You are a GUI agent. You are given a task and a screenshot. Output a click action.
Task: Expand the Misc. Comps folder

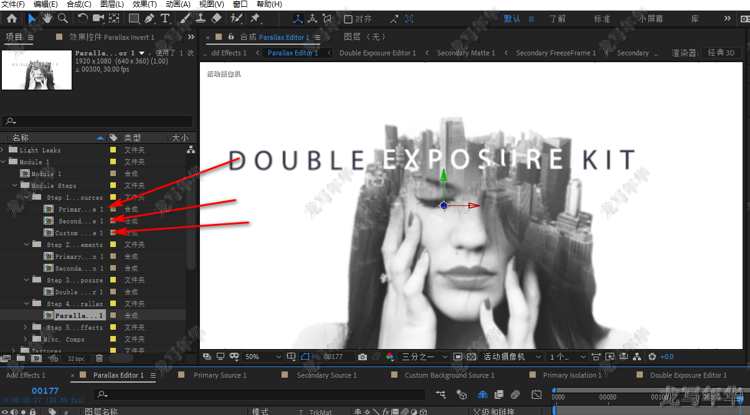click(x=26, y=339)
